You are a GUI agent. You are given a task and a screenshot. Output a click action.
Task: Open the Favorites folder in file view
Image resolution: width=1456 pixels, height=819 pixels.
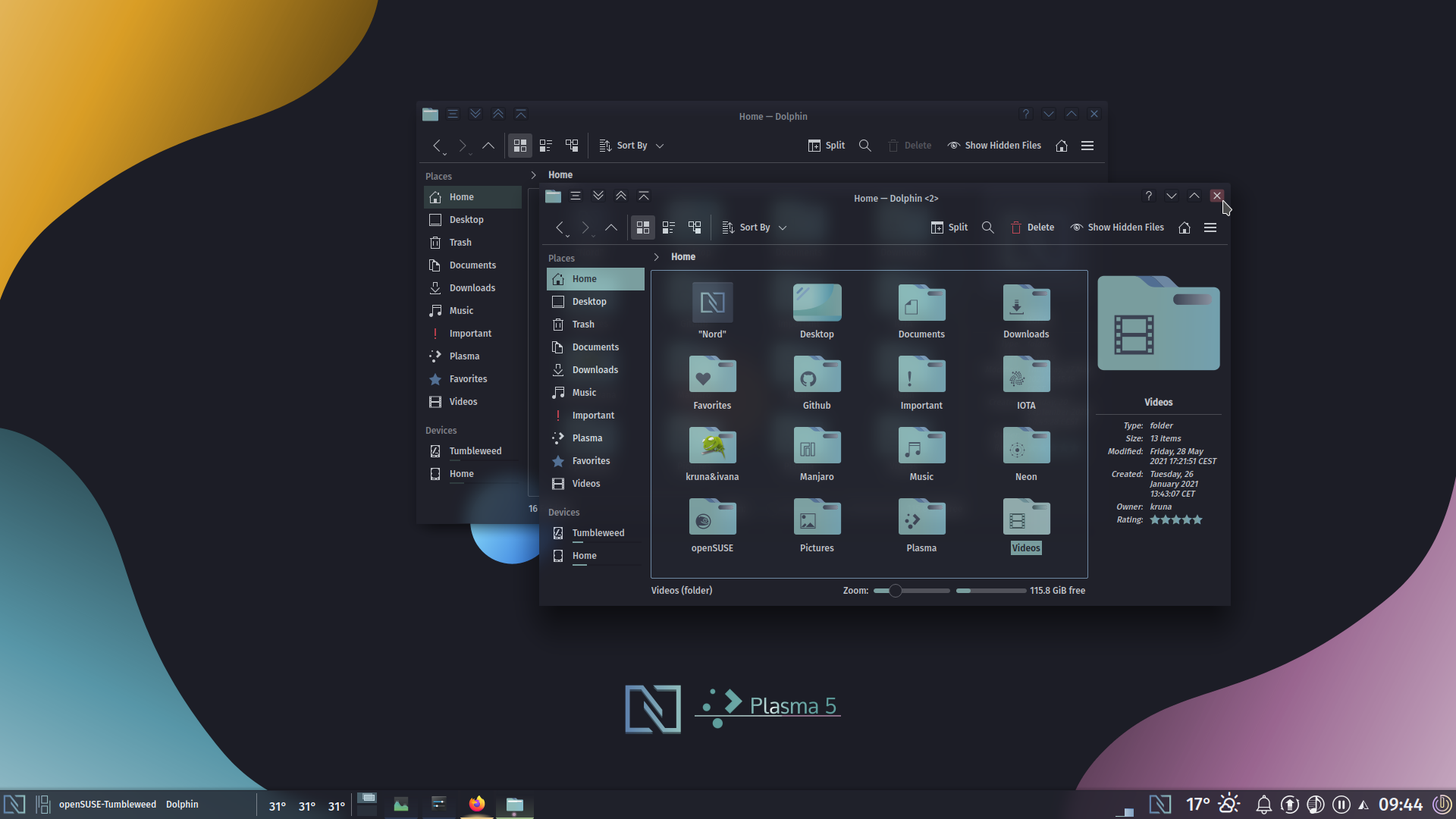click(712, 374)
